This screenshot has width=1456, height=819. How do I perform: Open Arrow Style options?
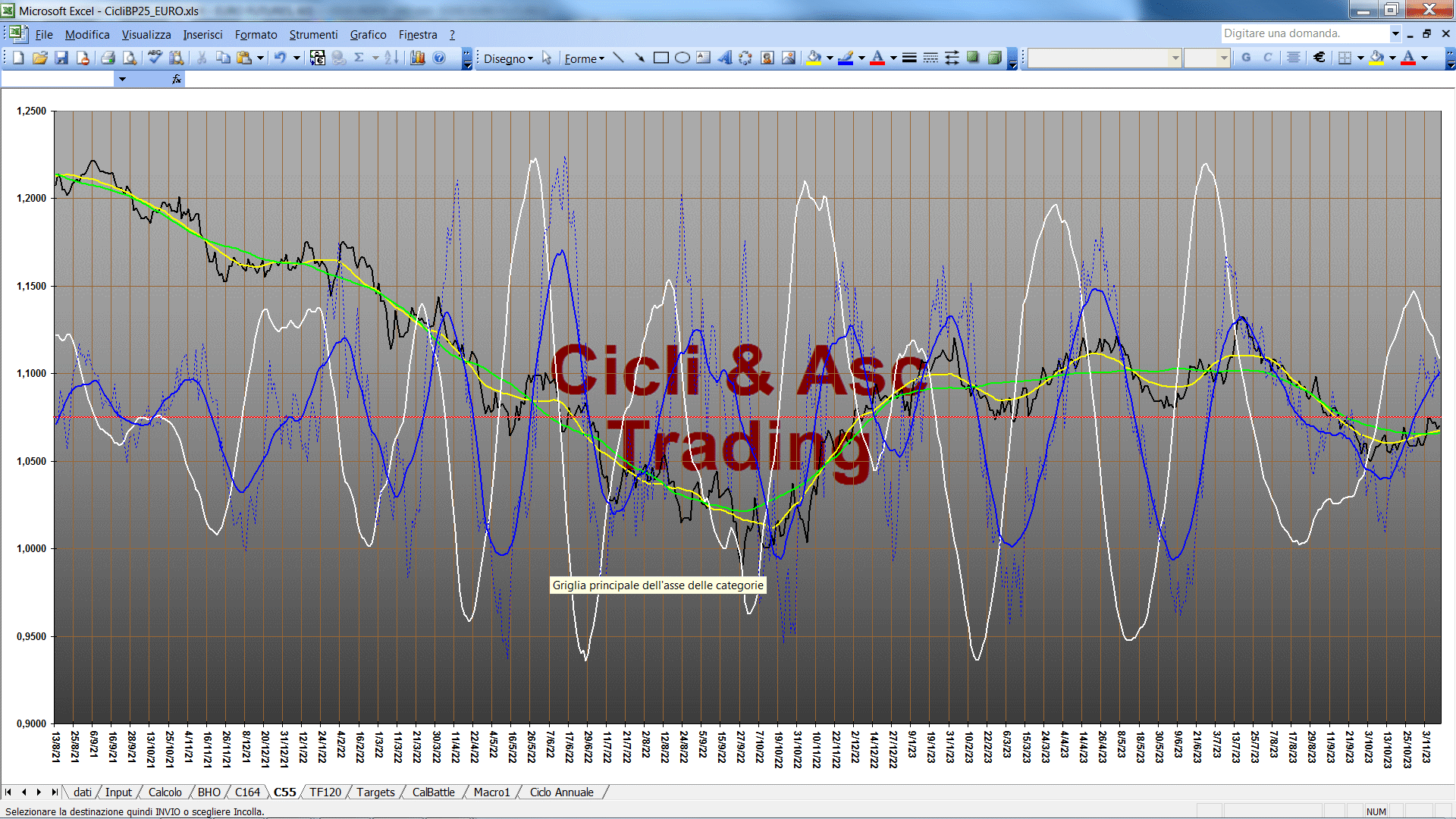click(952, 58)
